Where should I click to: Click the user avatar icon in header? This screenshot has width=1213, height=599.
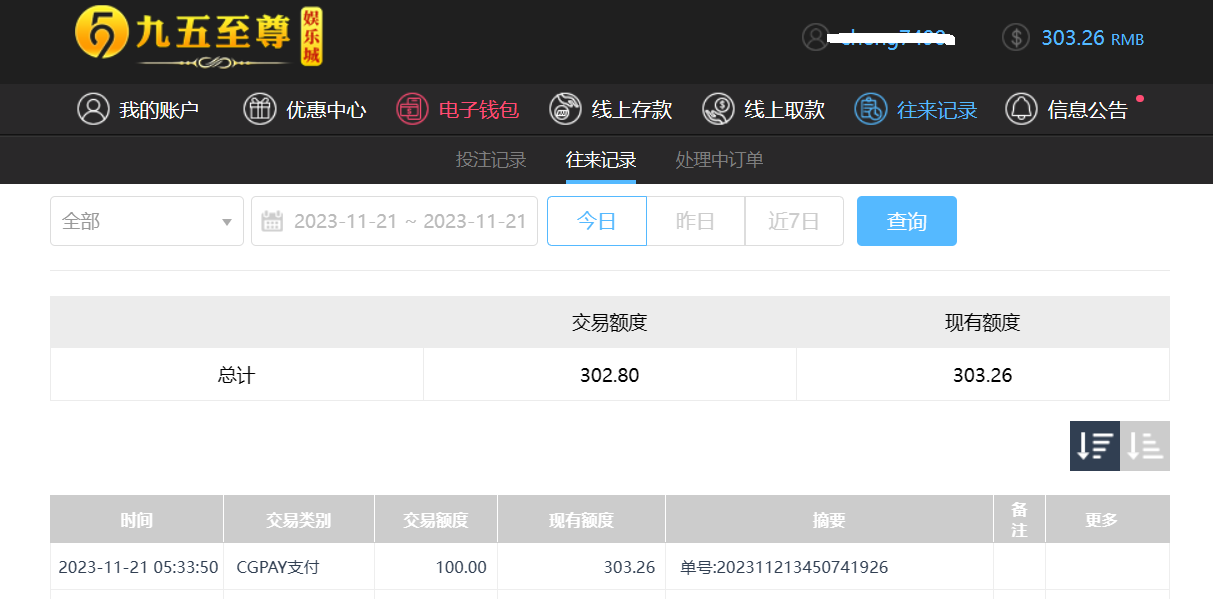click(x=816, y=37)
